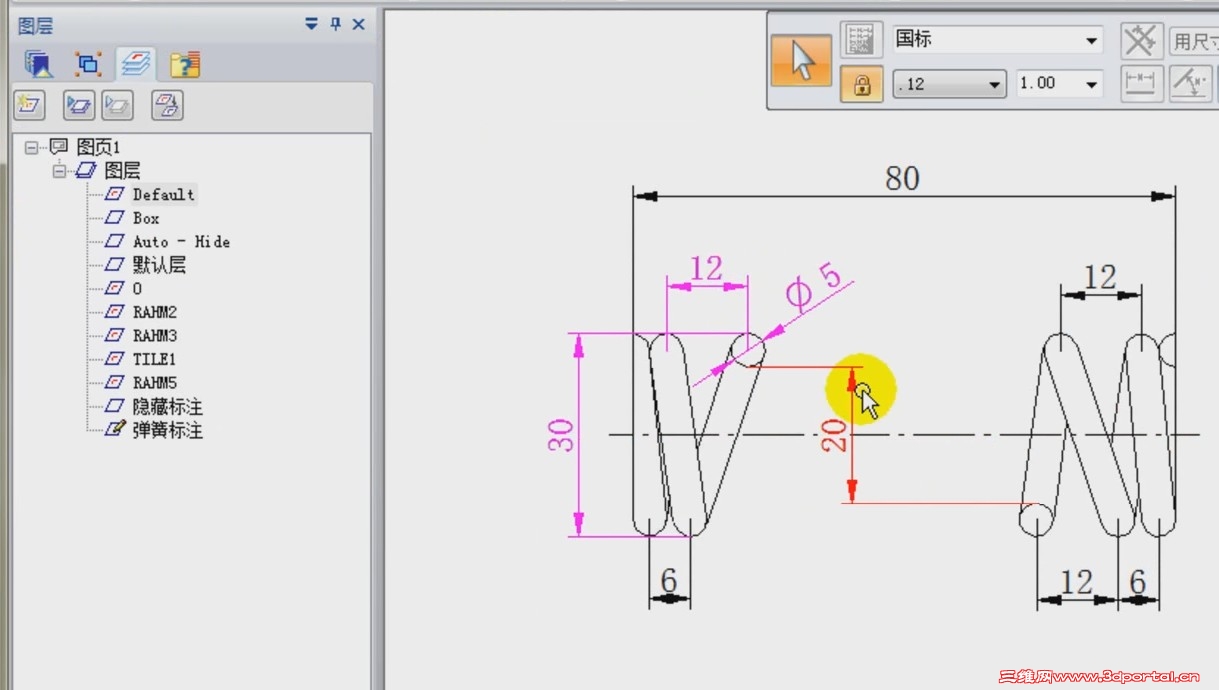
Task: Switch to the Layers tab icon
Action: (x=135, y=65)
